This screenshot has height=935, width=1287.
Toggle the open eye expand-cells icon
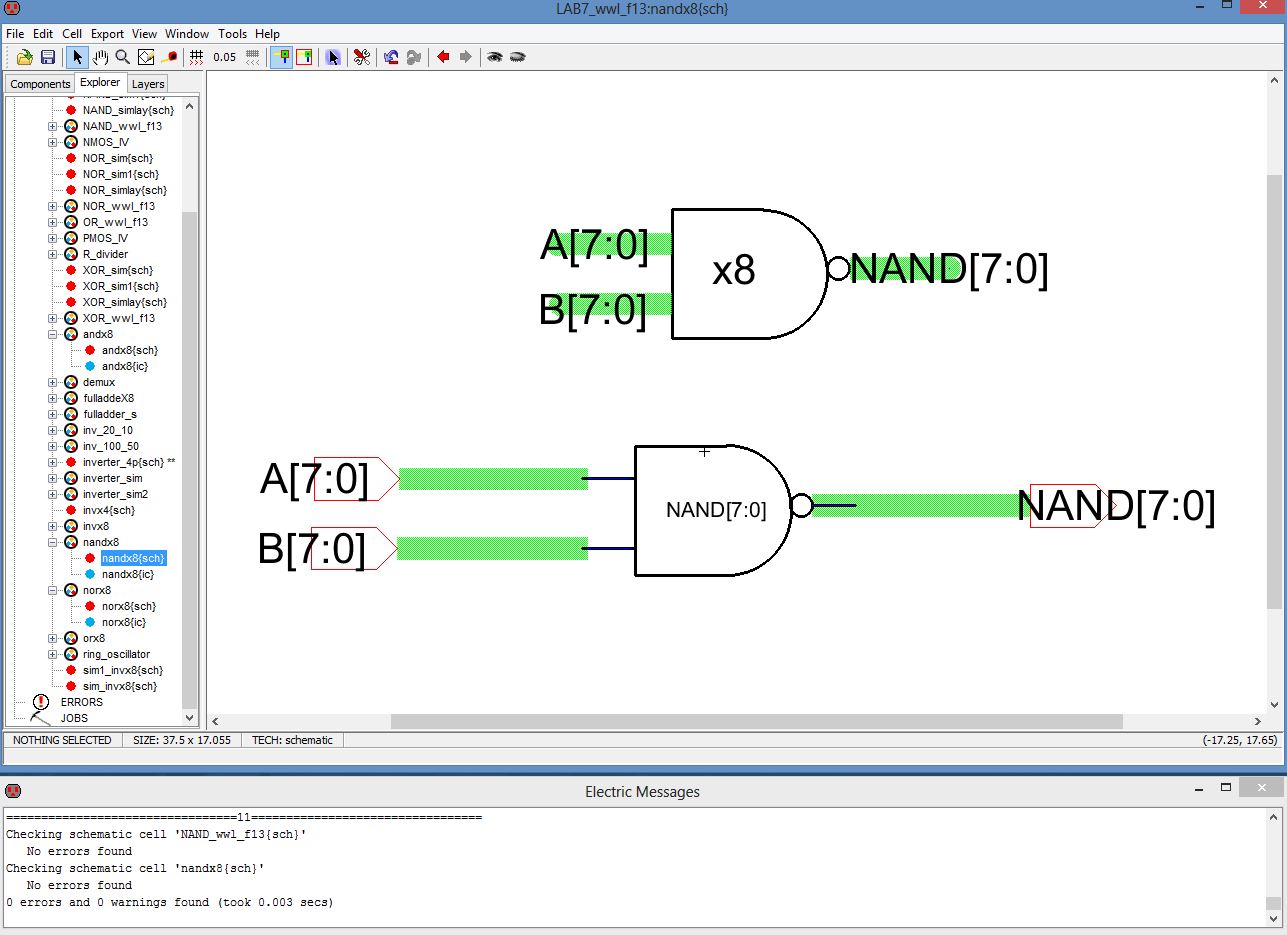click(494, 57)
